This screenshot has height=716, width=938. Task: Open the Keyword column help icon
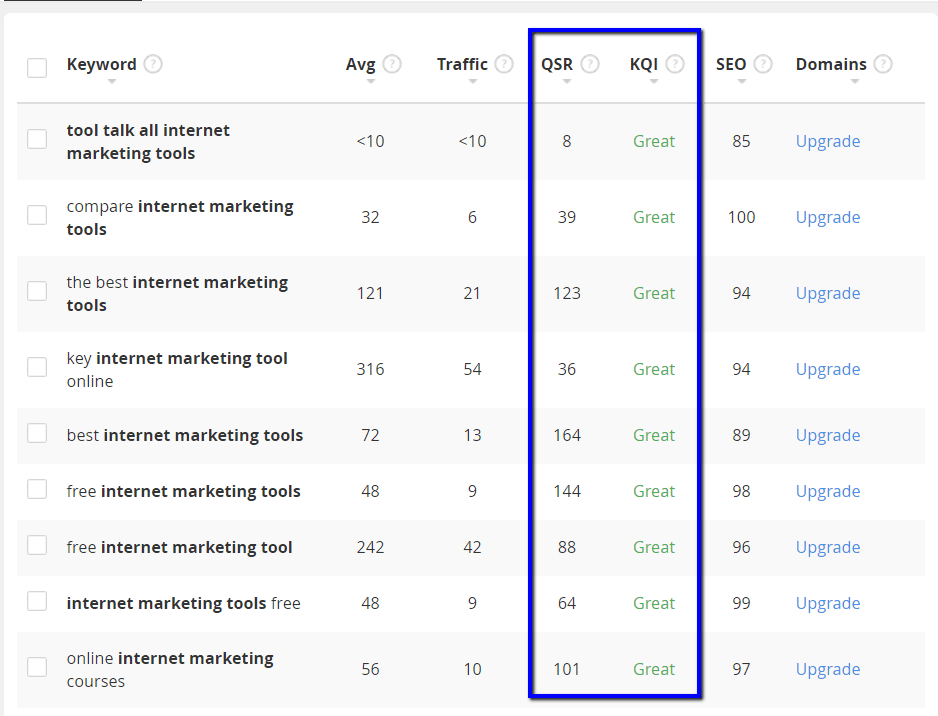[153, 63]
